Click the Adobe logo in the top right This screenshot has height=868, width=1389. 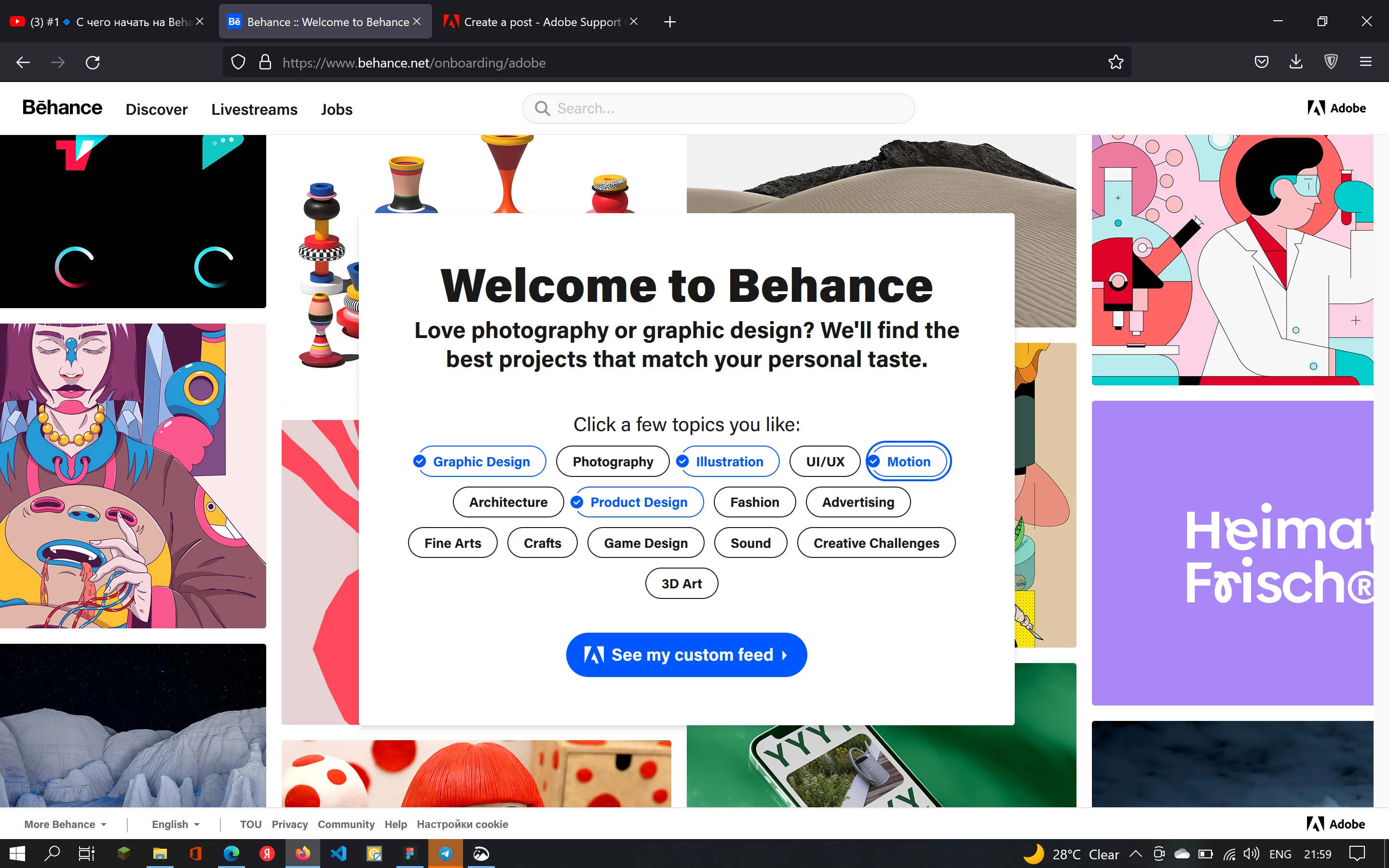click(x=1336, y=108)
